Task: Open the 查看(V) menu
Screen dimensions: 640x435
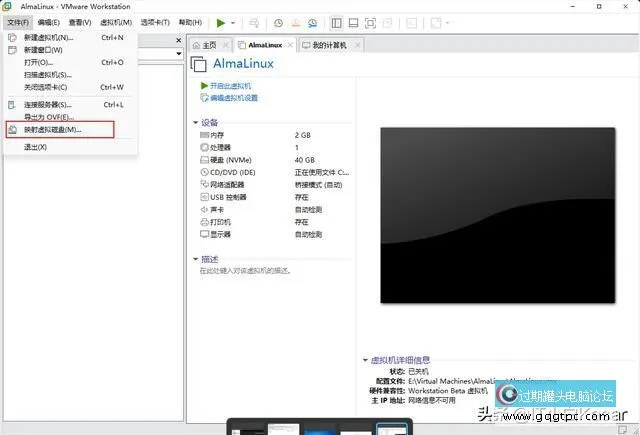Action: [80, 22]
